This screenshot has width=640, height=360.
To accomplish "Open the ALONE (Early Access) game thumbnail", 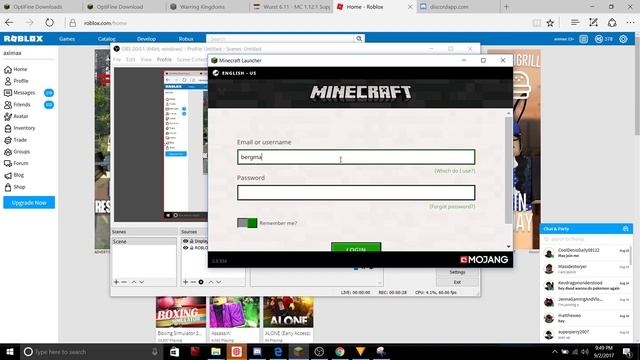I will (288, 312).
